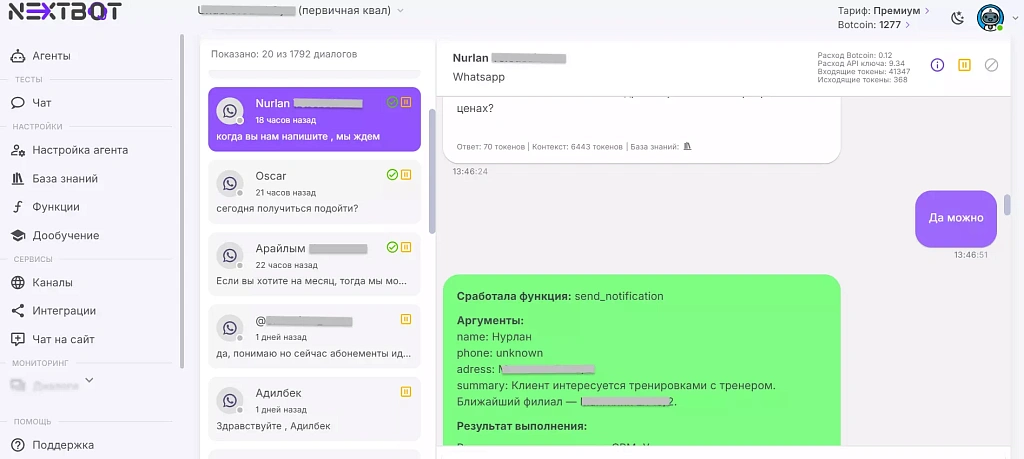
Task: Toggle pause button in chat header
Action: [964, 65]
